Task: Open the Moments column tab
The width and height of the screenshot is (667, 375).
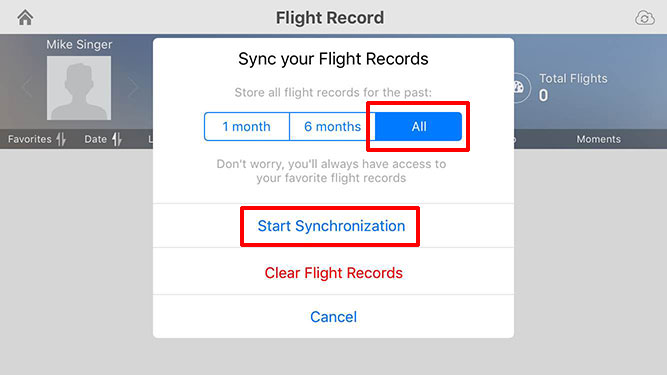Action: click(x=599, y=139)
